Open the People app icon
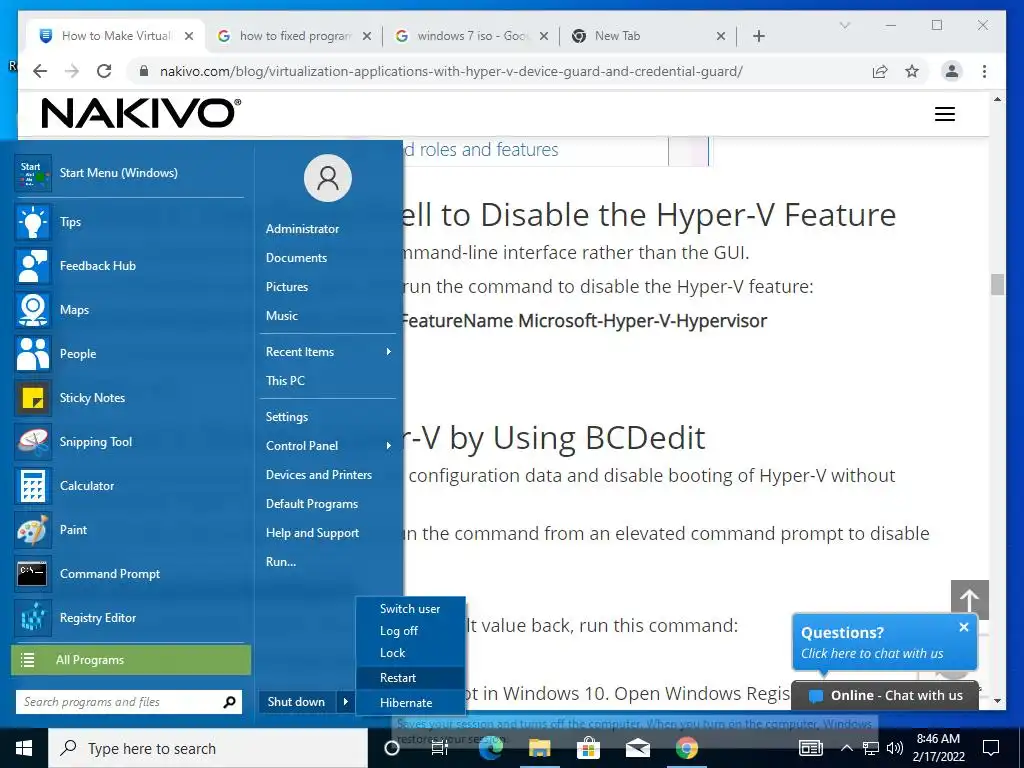 (x=33, y=354)
